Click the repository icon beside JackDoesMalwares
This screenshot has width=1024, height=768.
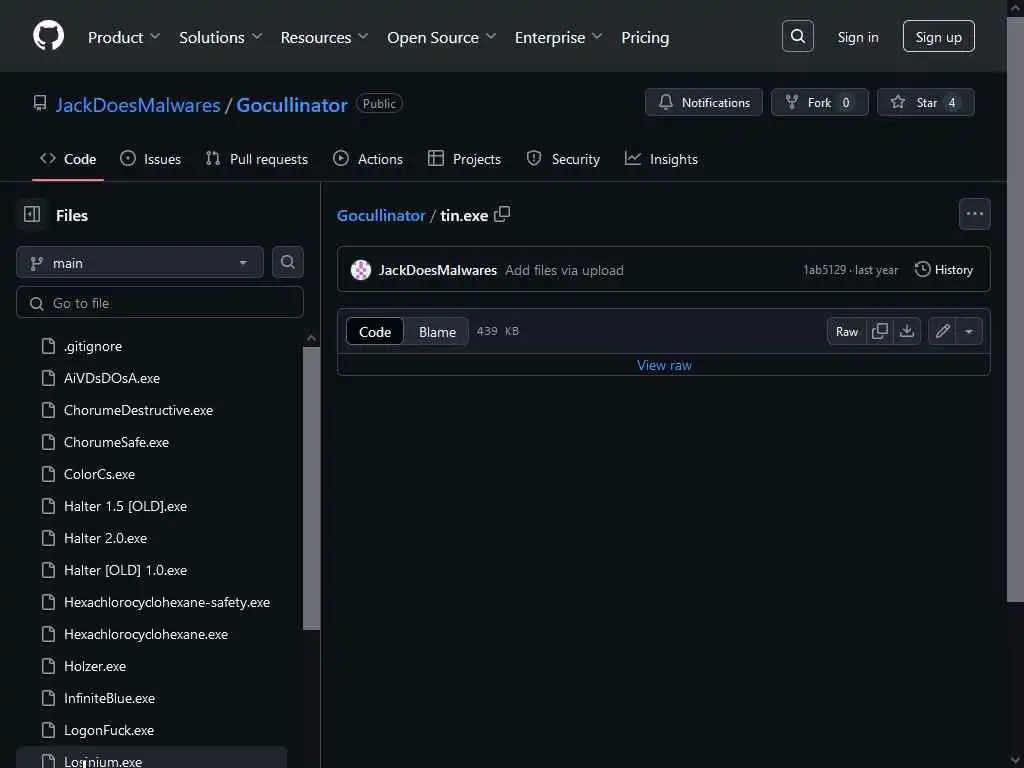[40, 103]
